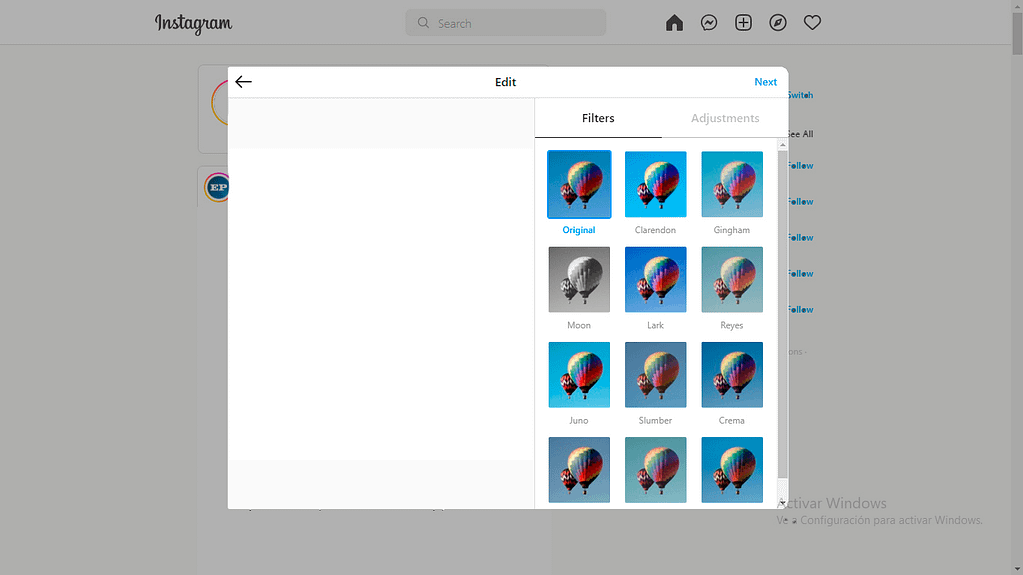Click the filter list scrollbar up arrow
This screenshot has width=1023, height=575.
(x=783, y=146)
